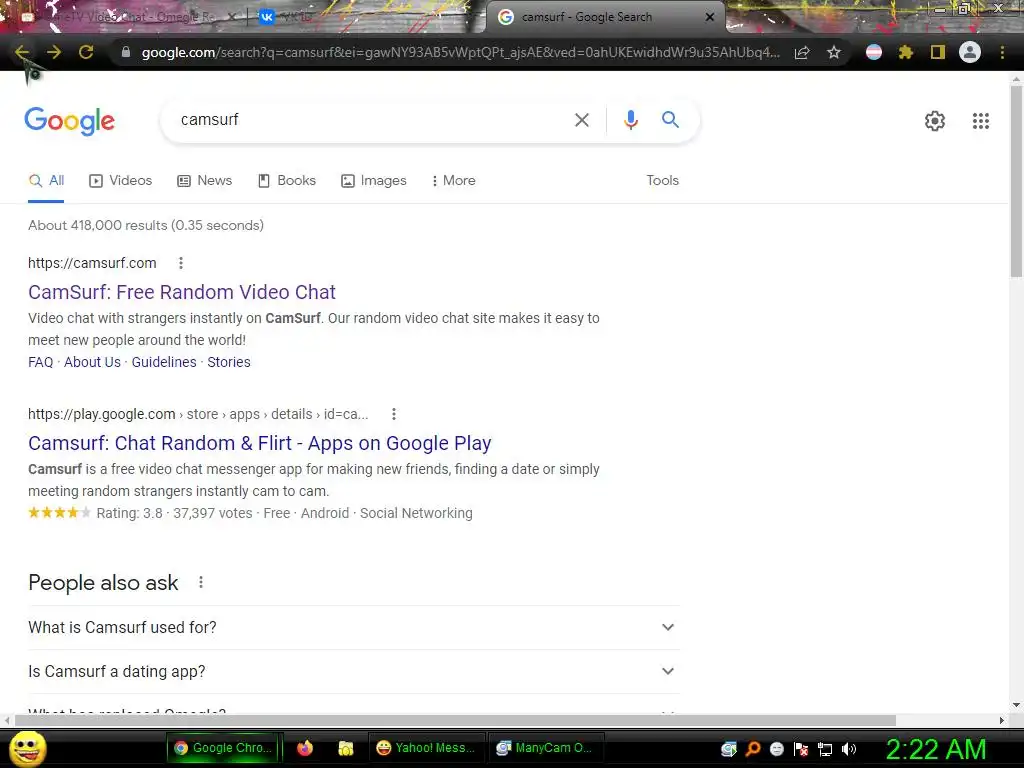The width and height of the screenshot is (1024, 768).
Task: Go back with the browser back arrow
Action: coord(22,52)
